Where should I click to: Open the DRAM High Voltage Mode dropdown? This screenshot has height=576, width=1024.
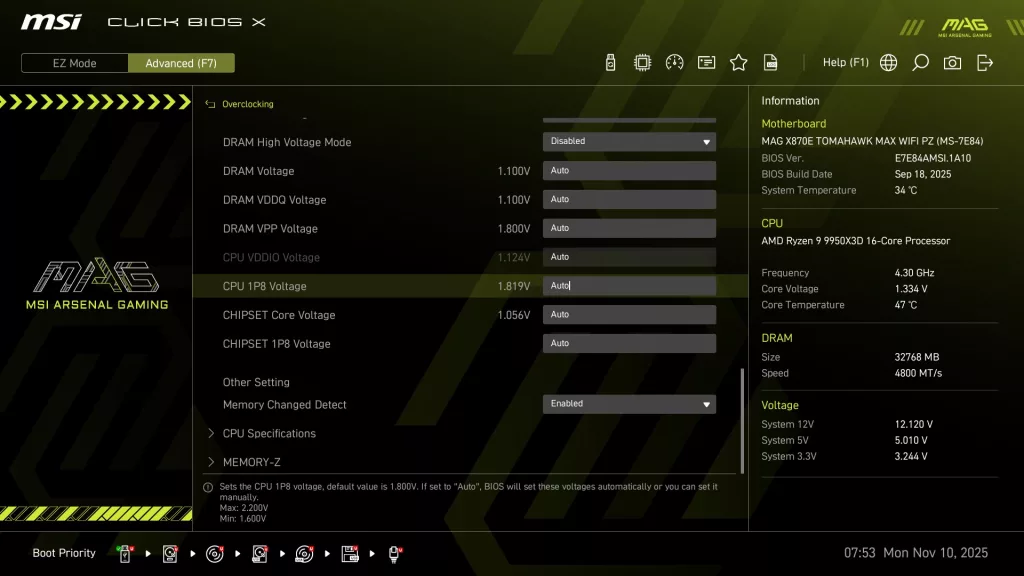[628, 141]
